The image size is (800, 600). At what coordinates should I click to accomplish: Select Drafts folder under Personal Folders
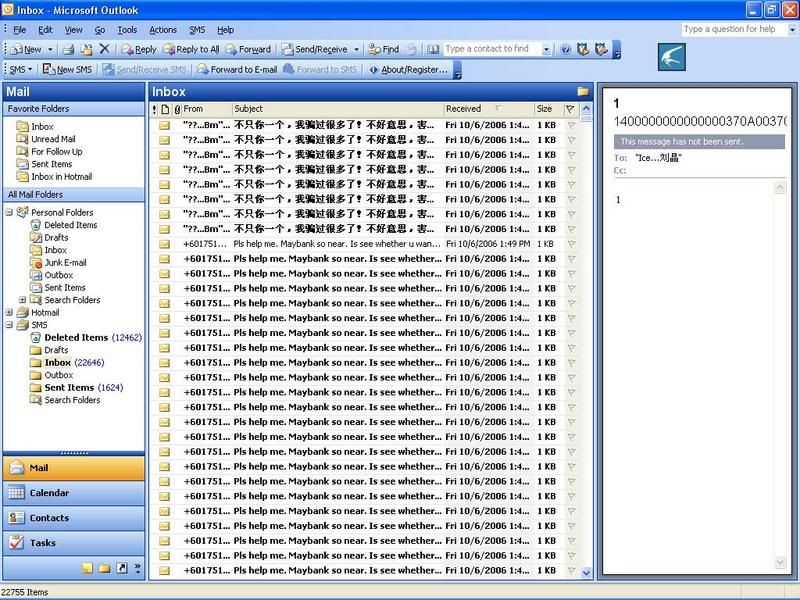point(56,237)
